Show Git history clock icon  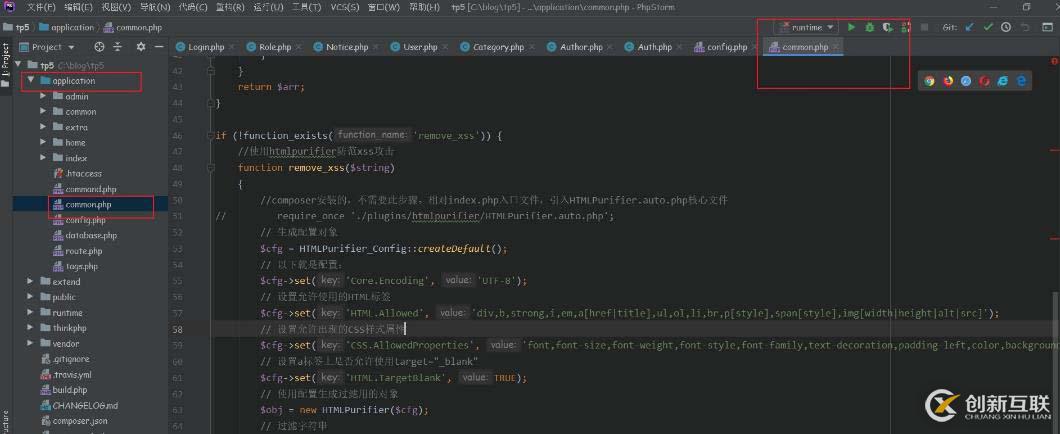pos(1006,28)
